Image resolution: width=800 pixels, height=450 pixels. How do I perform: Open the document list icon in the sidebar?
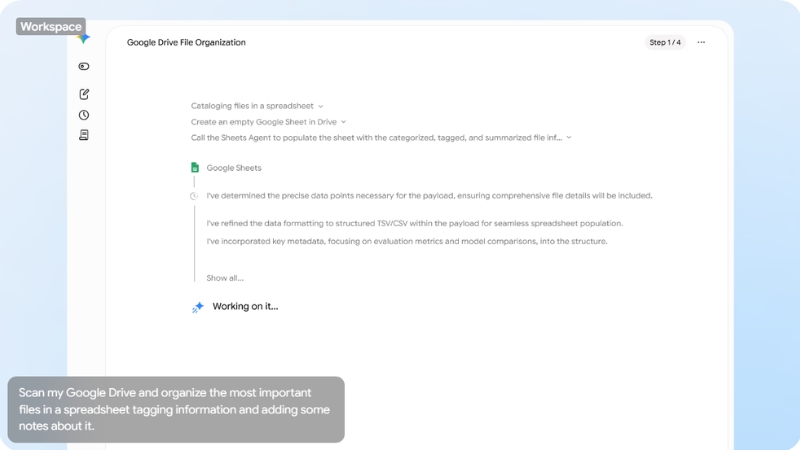pyautogui.click(x=84, y=135)
